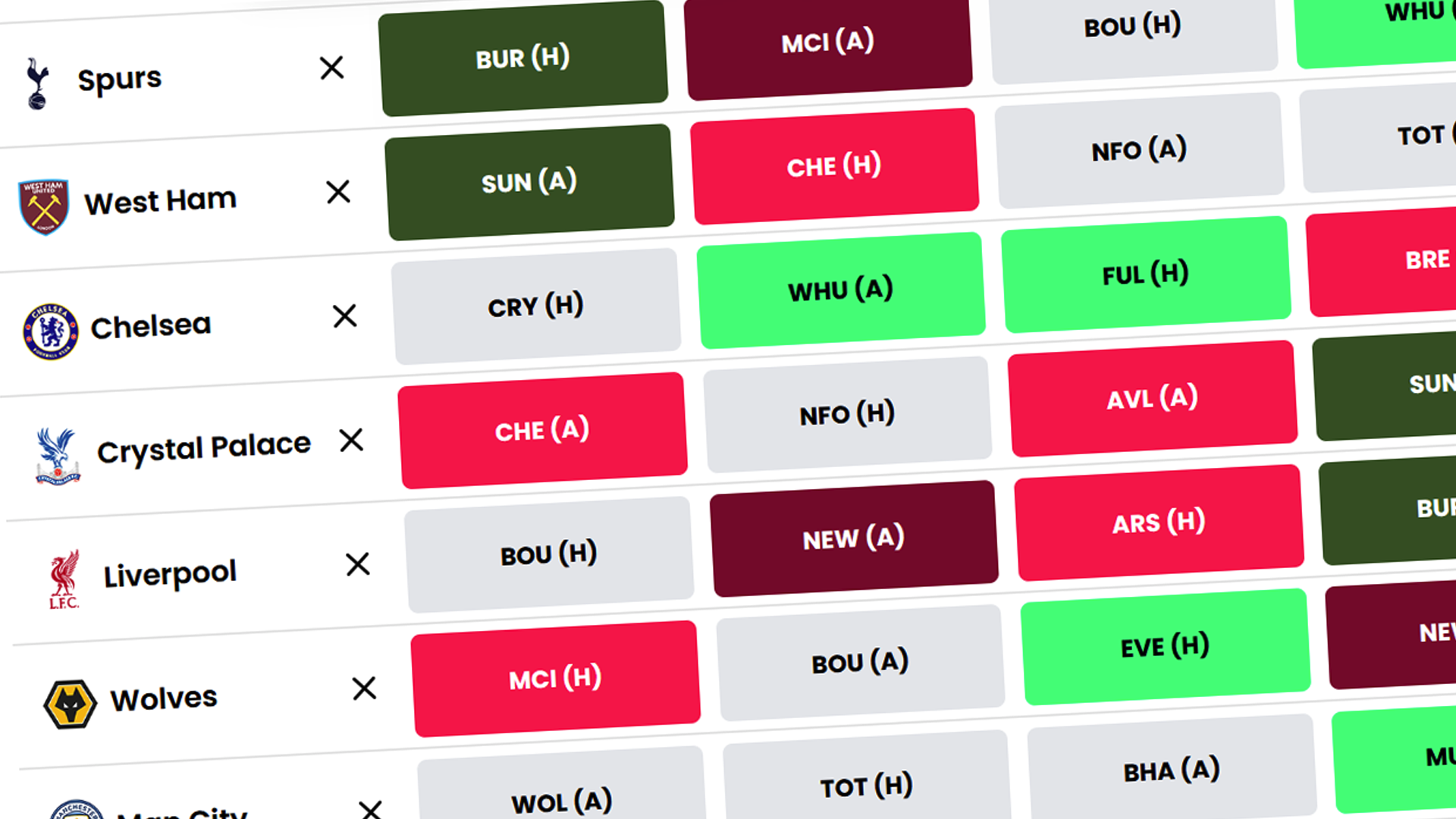Remove Wolves using its X button
Image resolution: width=1456 pixels, height=819 pixels.
point(364,689)
